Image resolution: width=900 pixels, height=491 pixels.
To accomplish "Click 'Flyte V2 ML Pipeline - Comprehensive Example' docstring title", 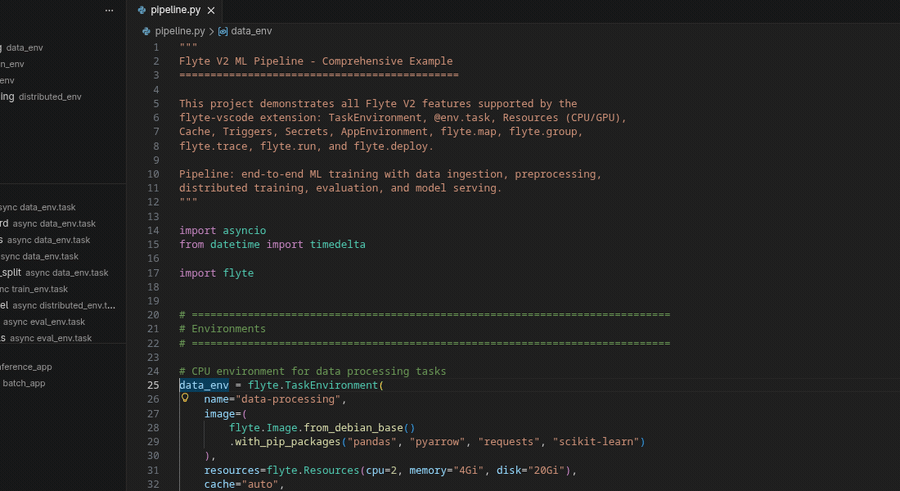I will pos(316,61).
